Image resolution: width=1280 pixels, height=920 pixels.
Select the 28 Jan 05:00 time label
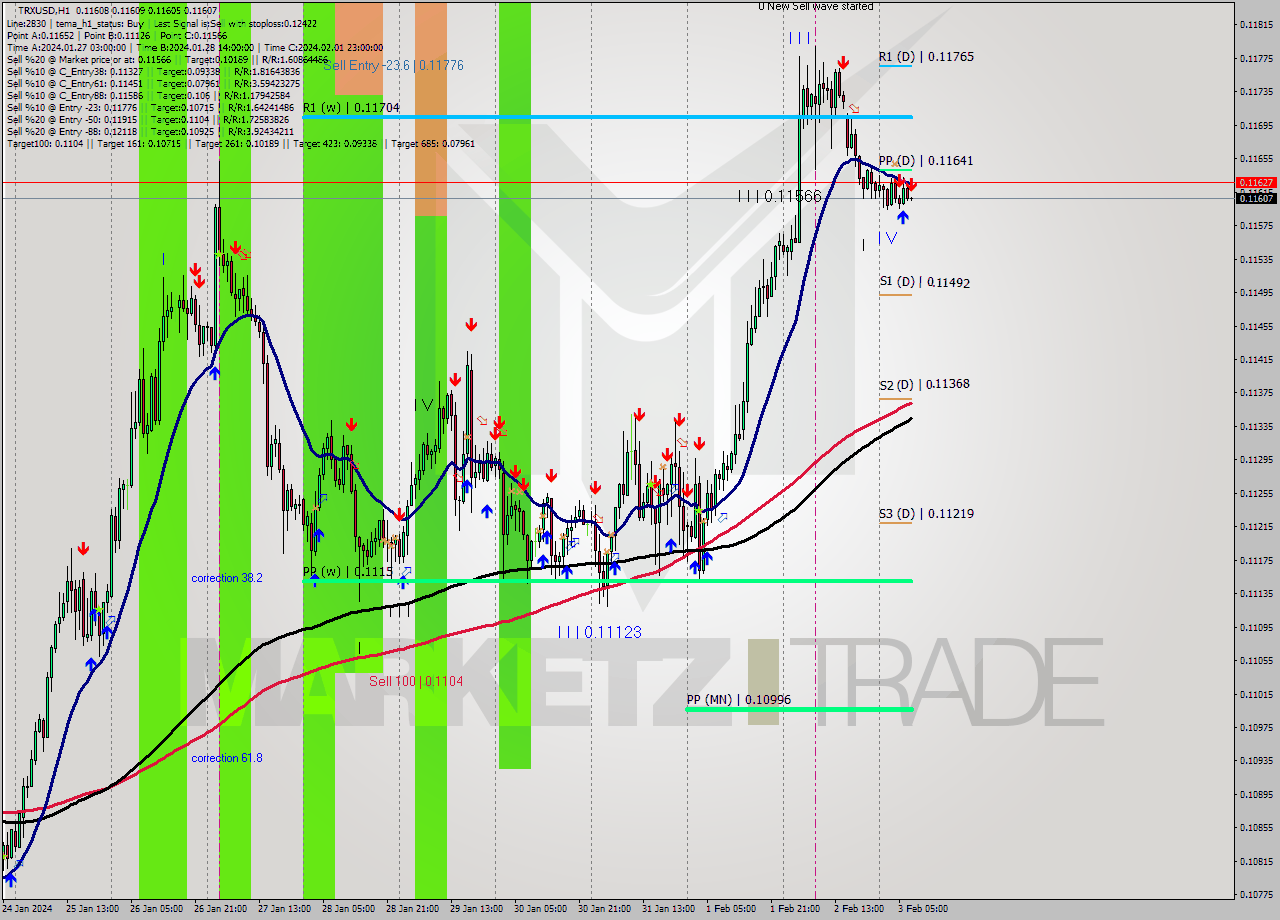pos(349,909)
